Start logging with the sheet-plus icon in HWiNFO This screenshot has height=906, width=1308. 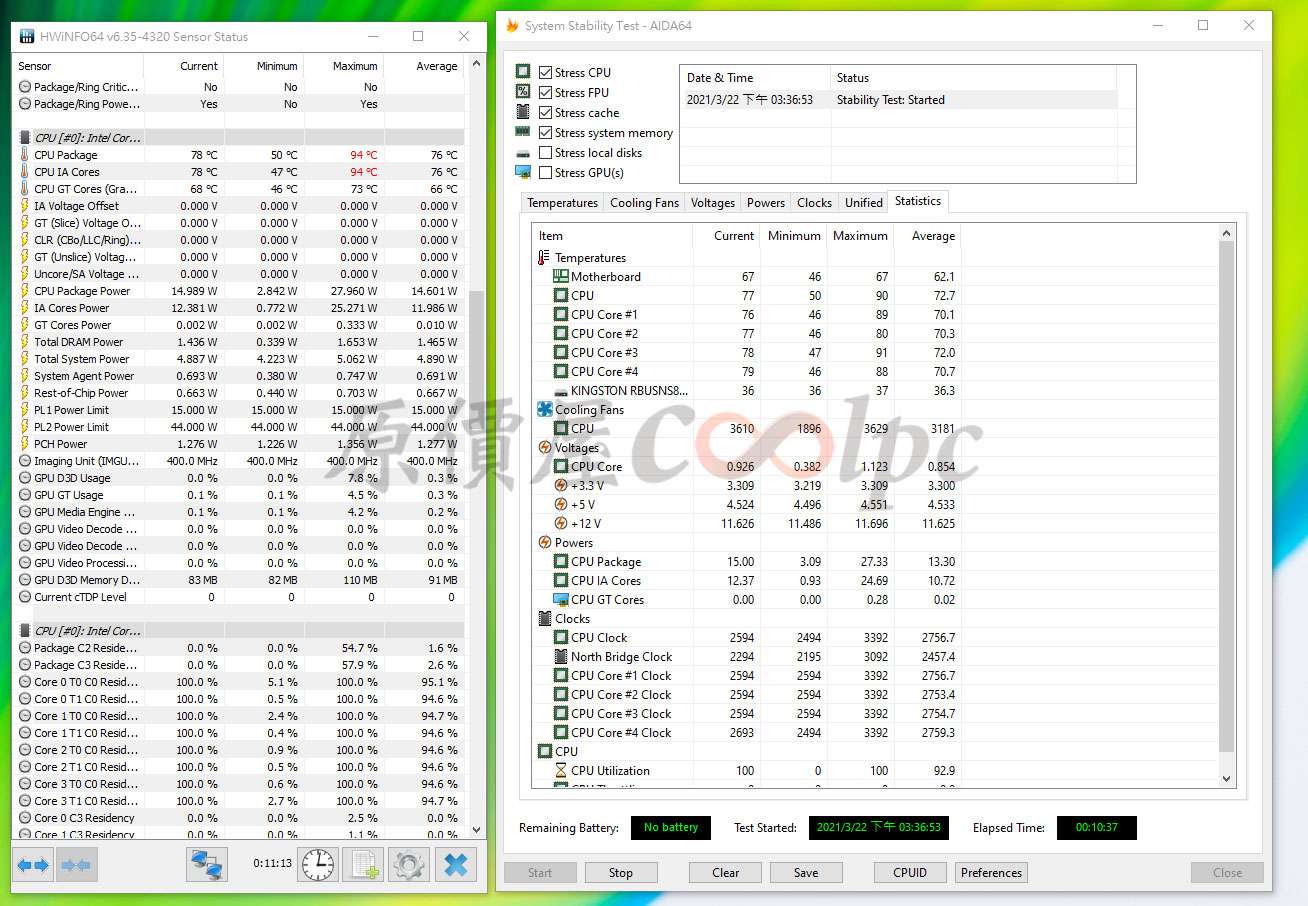pos(362,865)
